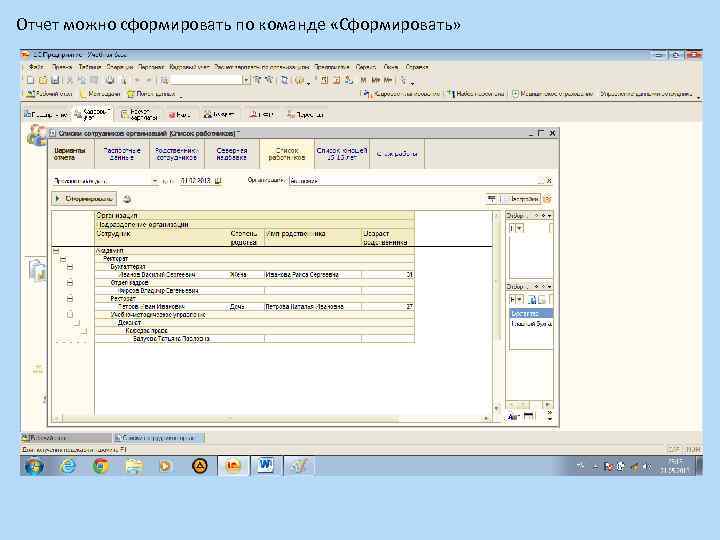Open Google Chrome from taskbar
This screenshot has width=720, height=540.
[x=101, y=466]
